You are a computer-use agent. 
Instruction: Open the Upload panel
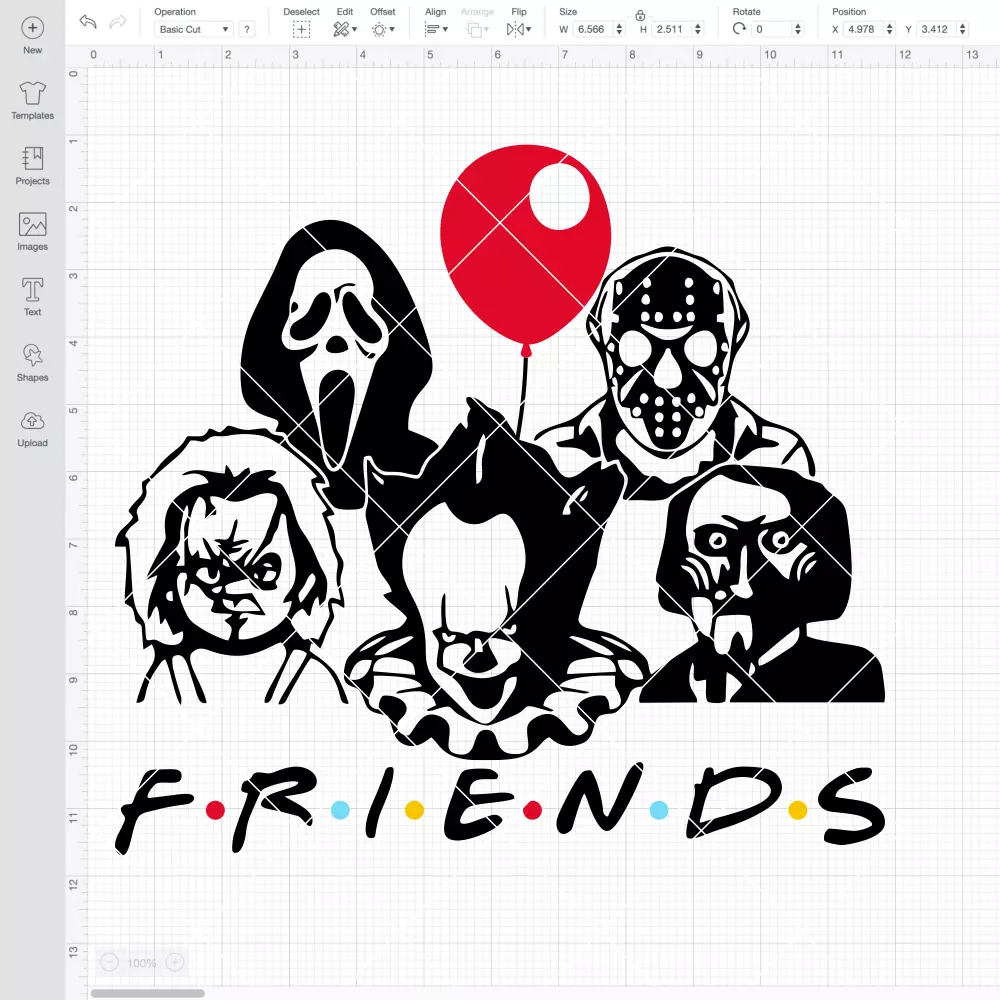33,429
